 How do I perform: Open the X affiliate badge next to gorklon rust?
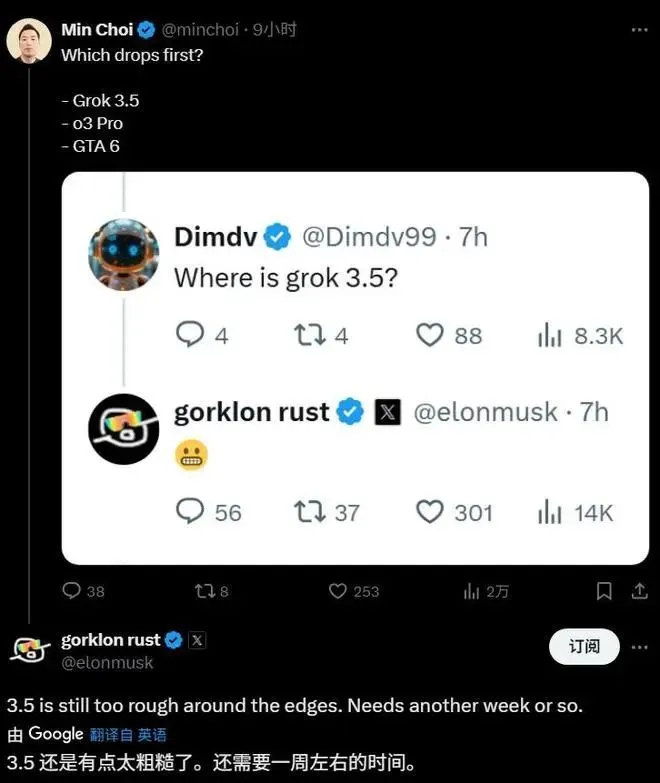pos(197,640)
